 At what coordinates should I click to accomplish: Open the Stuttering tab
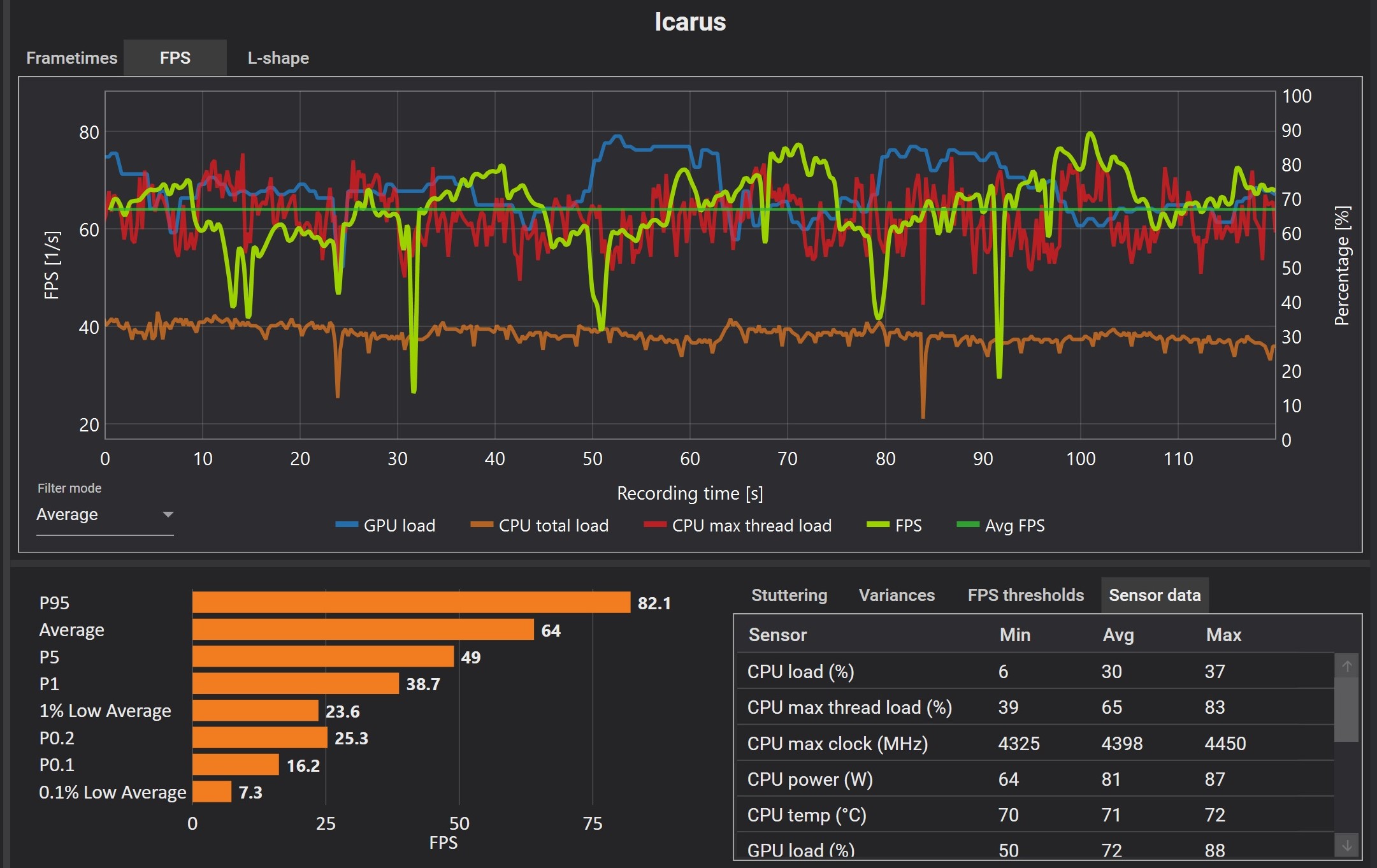click(x=789, y=595)
